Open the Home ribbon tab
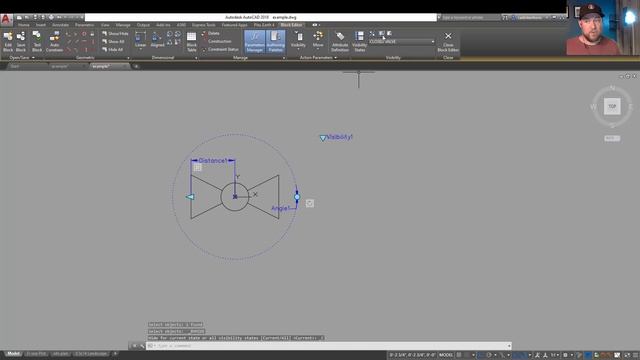Screen dimensions: 640x360 (x=24, y=25)
